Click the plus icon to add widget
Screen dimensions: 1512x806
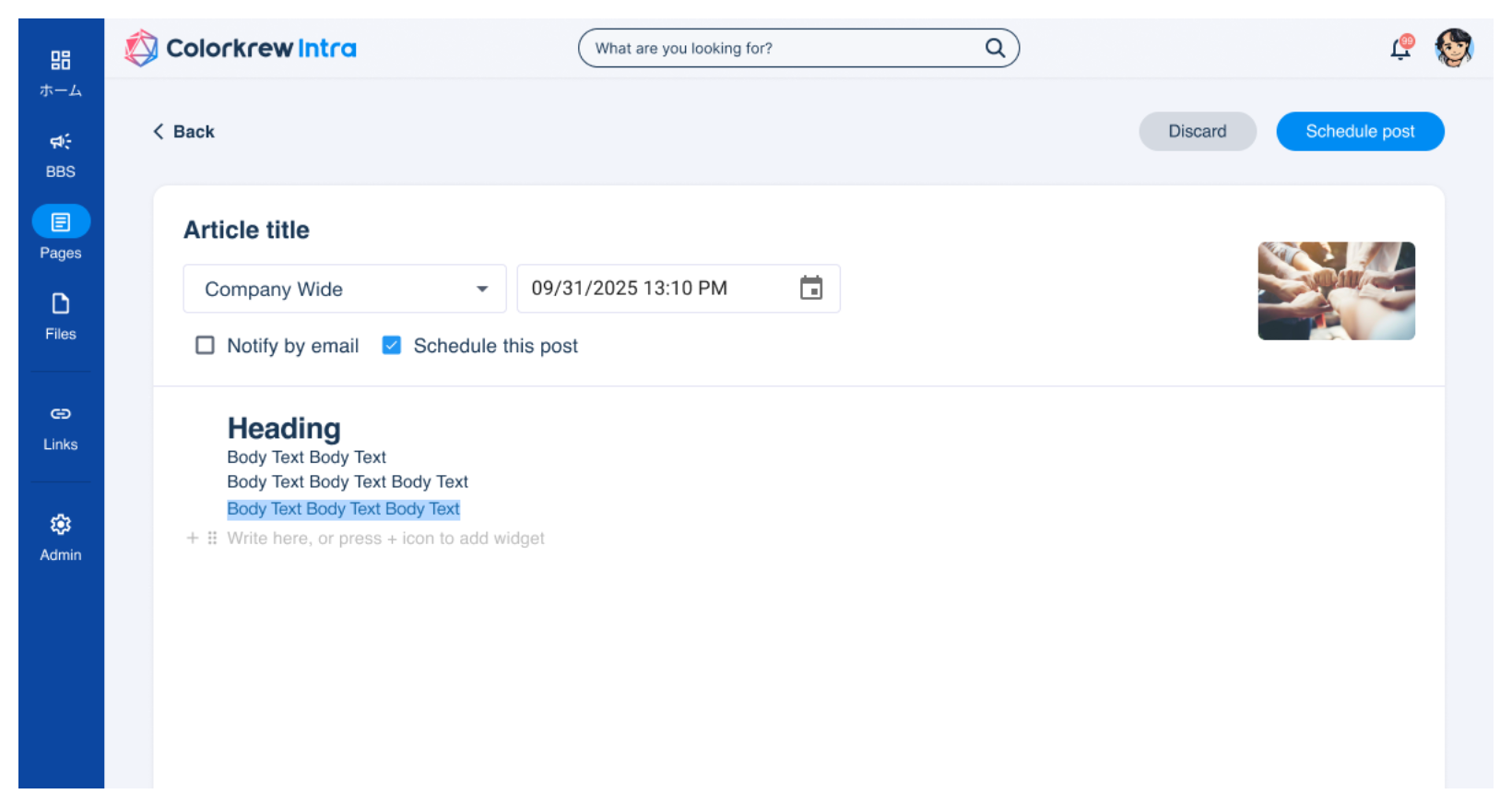tap(193, 538)
